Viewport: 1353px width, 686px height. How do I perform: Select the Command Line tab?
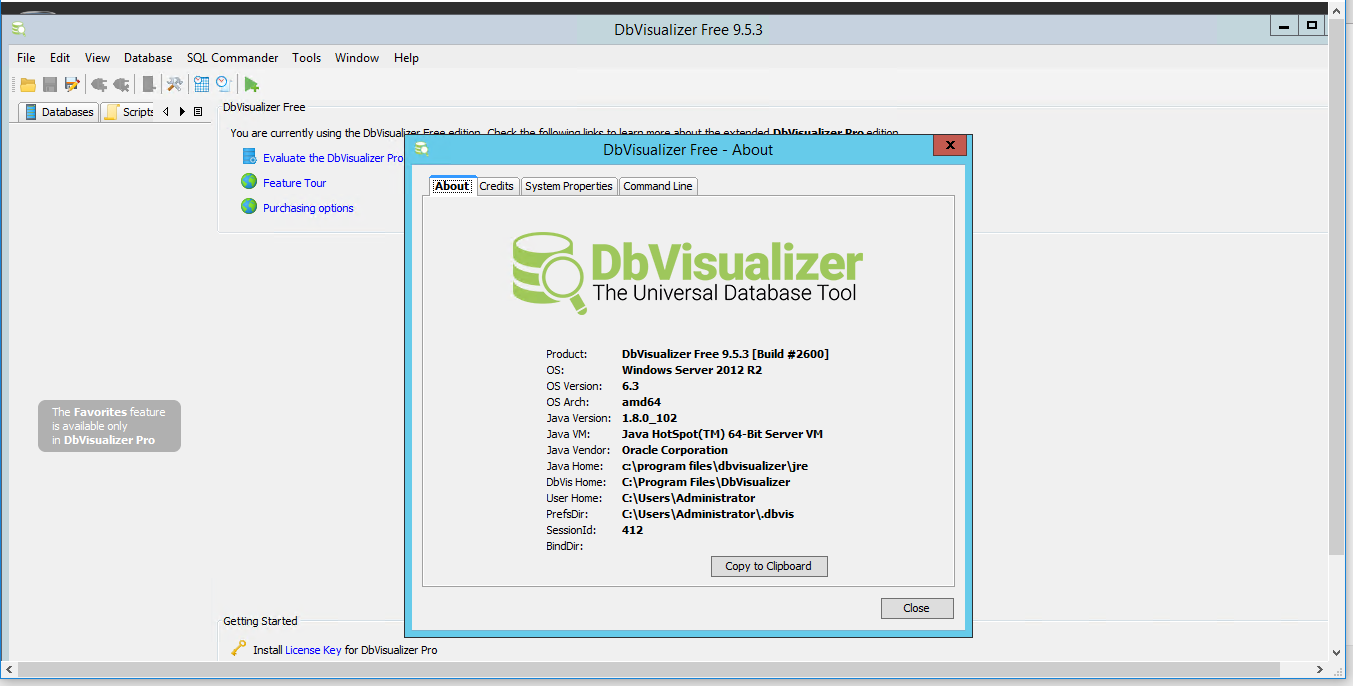point(657,186)
